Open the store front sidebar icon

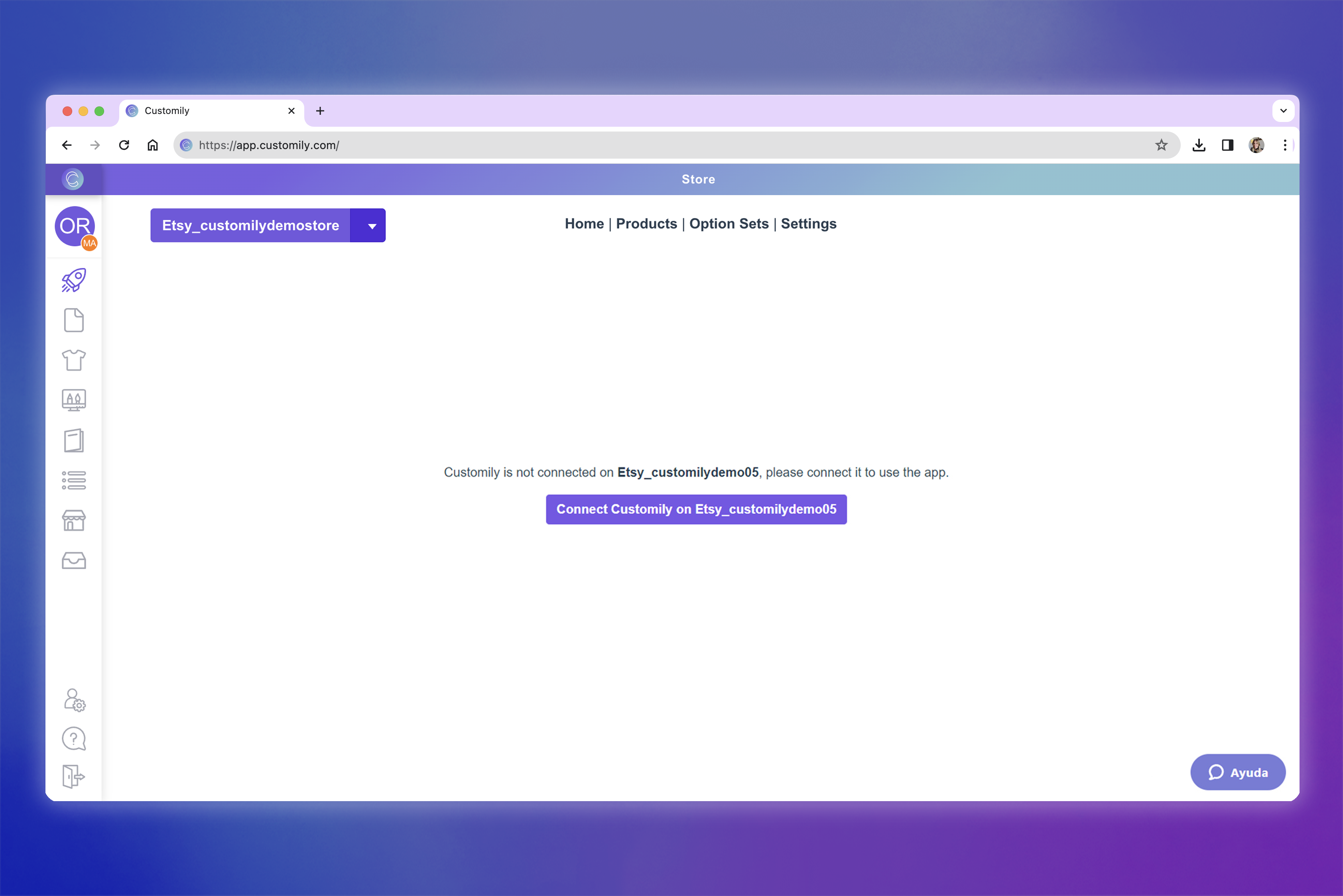pyautogui.click(x=74, y=521)
